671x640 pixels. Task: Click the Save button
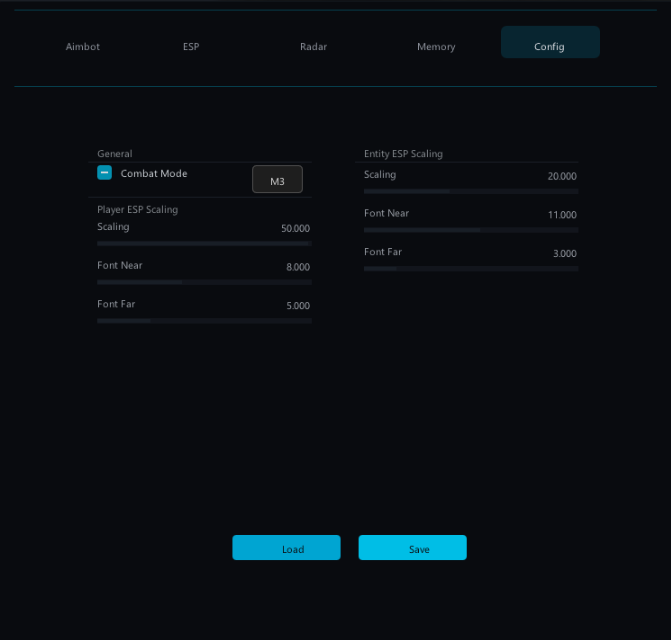[x=412, y=548]
